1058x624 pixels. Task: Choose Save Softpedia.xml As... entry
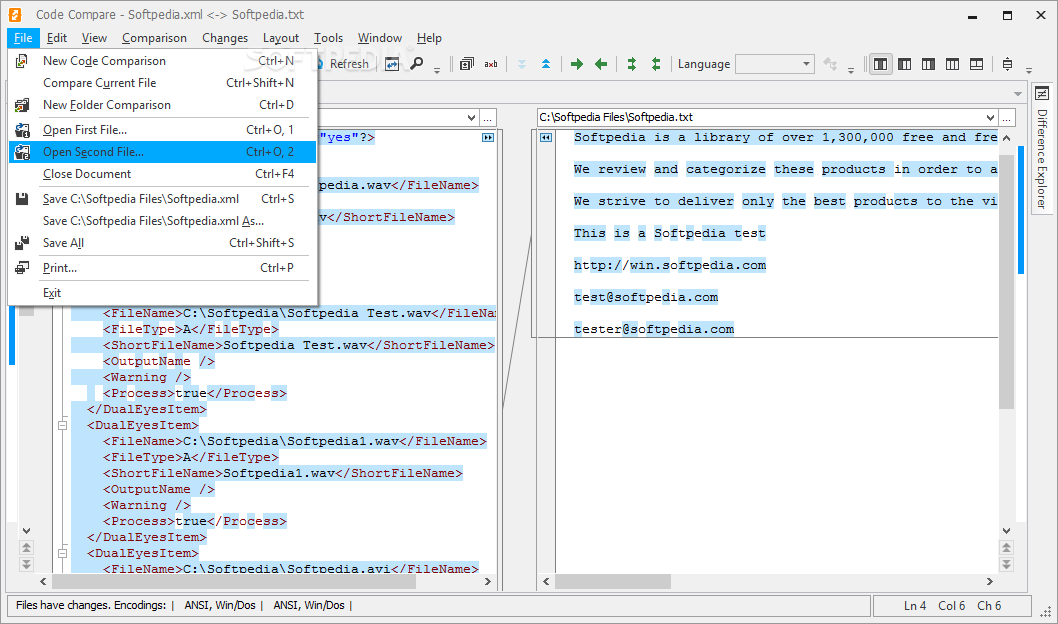pyautogui.click(x=162, y=221)
